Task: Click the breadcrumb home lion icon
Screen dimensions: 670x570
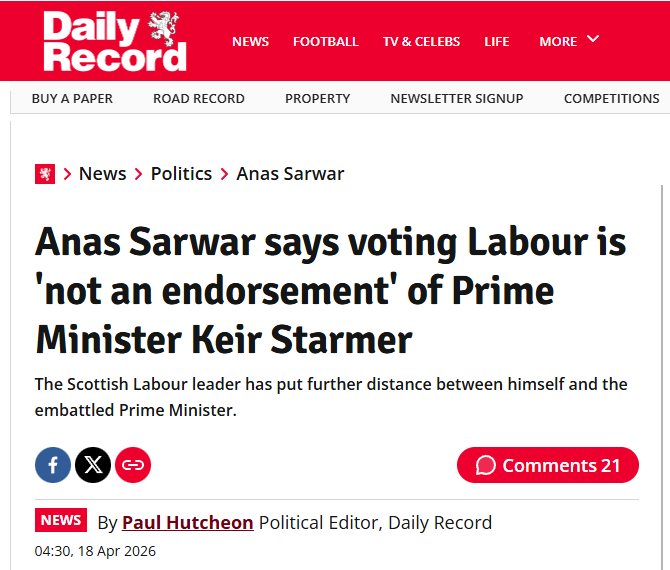Action: tap(45, 174)
